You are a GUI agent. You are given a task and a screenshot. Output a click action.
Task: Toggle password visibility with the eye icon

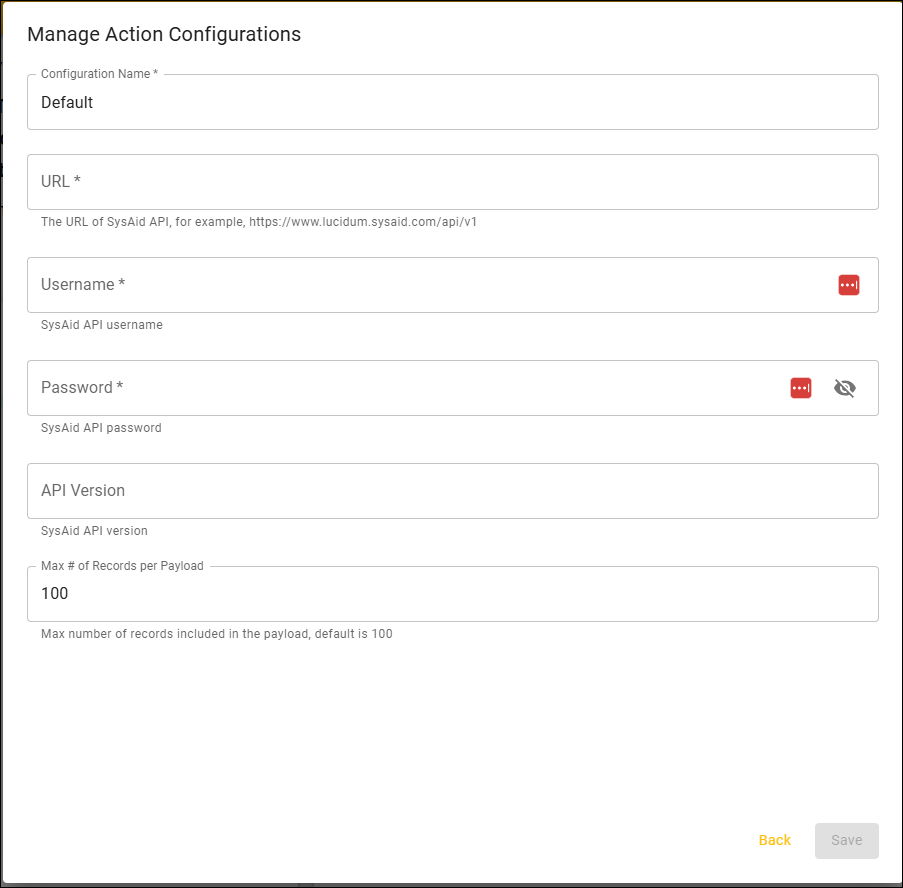pyautogui.click(x=845, y=388)
